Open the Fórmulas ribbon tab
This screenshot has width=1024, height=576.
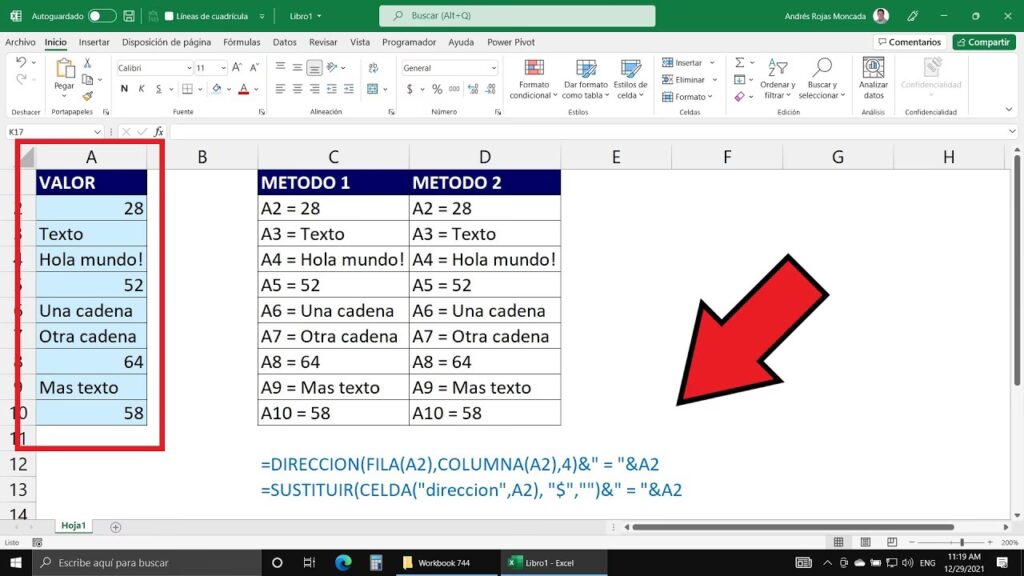coord(241,42)
